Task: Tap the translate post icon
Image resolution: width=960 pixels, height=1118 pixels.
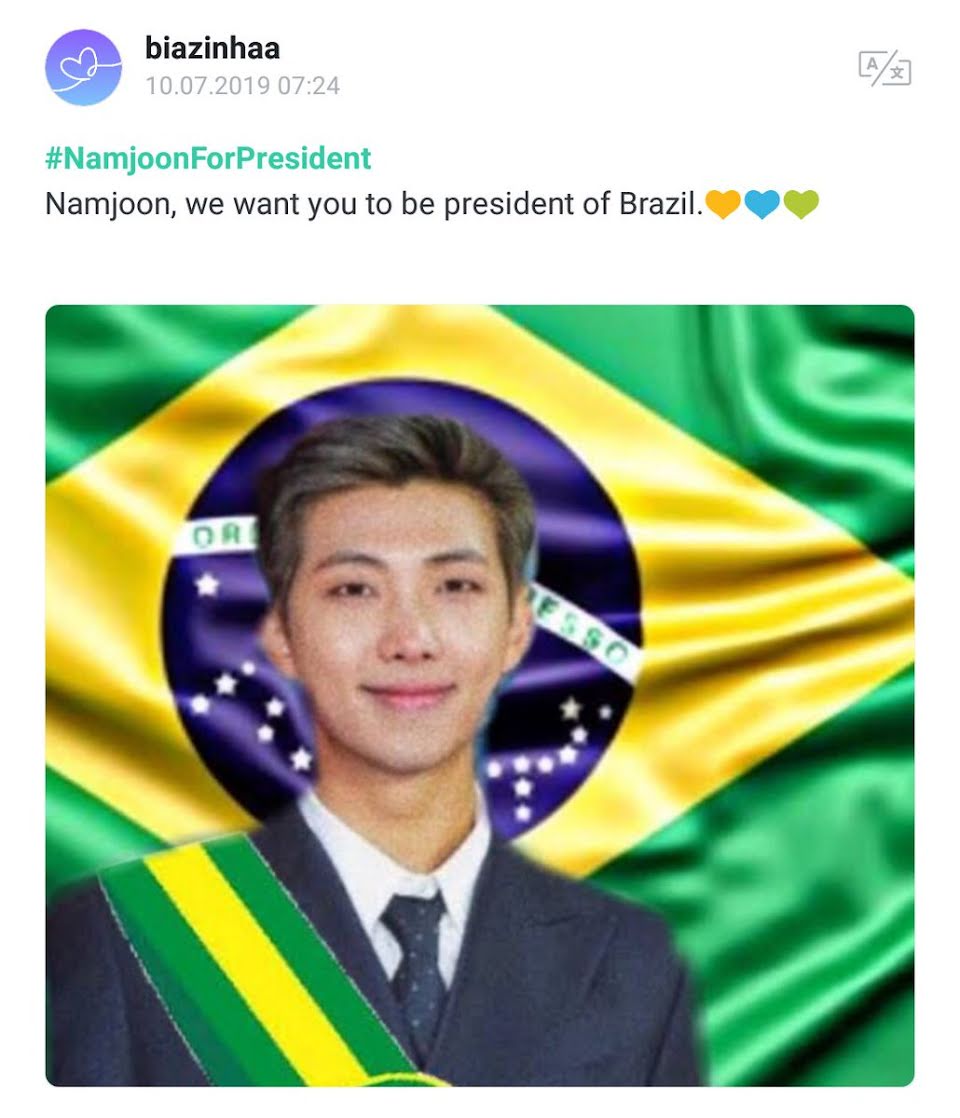Action: (884, 68)
